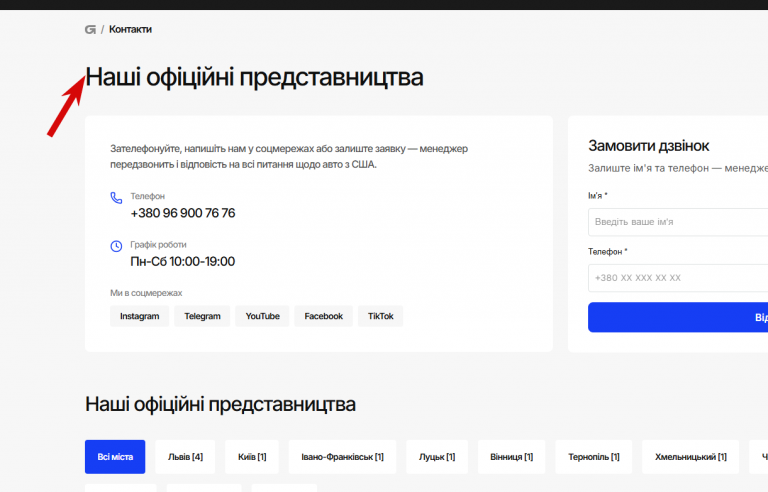Open the Instagram social link
The height and width of the screenshot is (492, 768).
[x=140, y=316]
